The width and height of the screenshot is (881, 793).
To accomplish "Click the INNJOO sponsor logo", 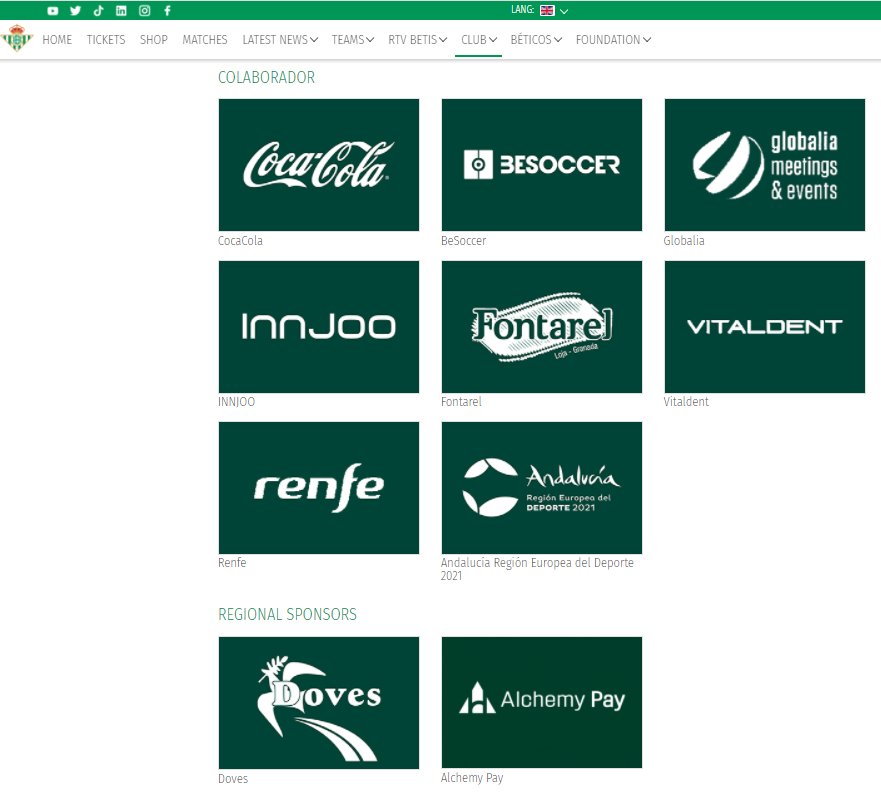I will [x=319, y=327].
